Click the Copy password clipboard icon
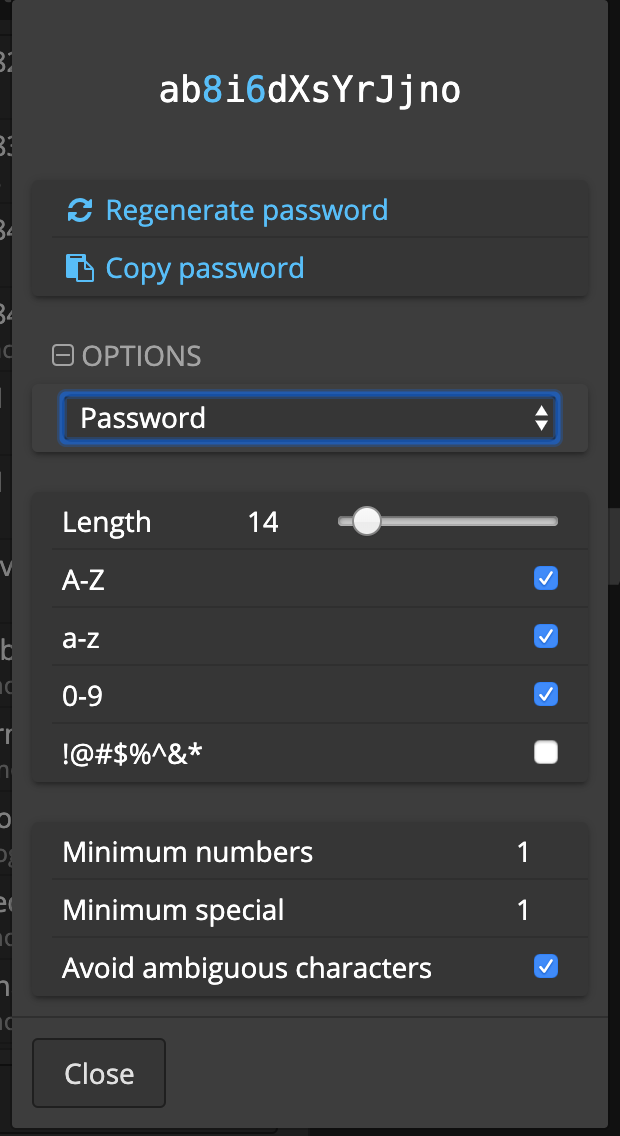Screen dimensions: 620x1136 pyautogui.click(x=79, y=268)
